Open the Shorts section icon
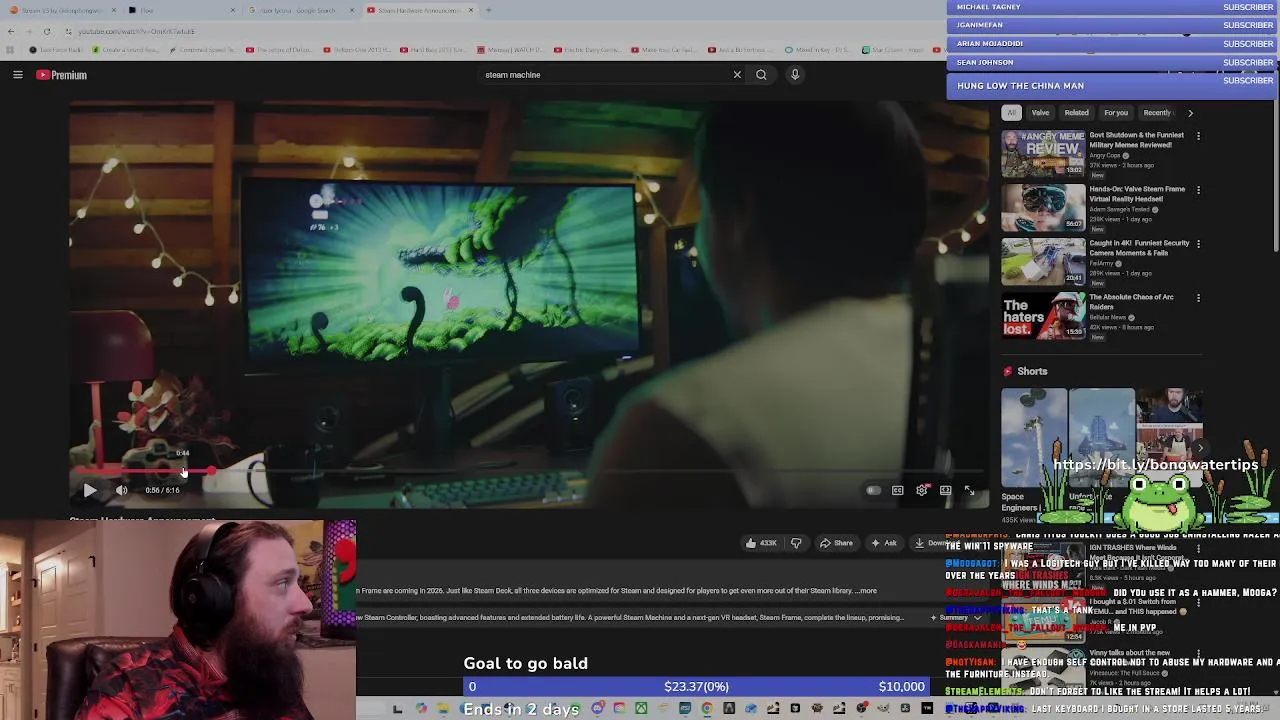Screen dimensions: 1280x720 1008,371
